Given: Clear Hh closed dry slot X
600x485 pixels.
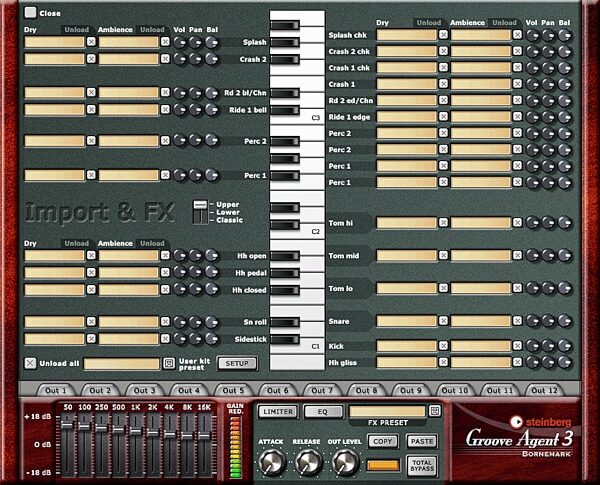Looking at the screenshot, I should [x=91, y=289].
